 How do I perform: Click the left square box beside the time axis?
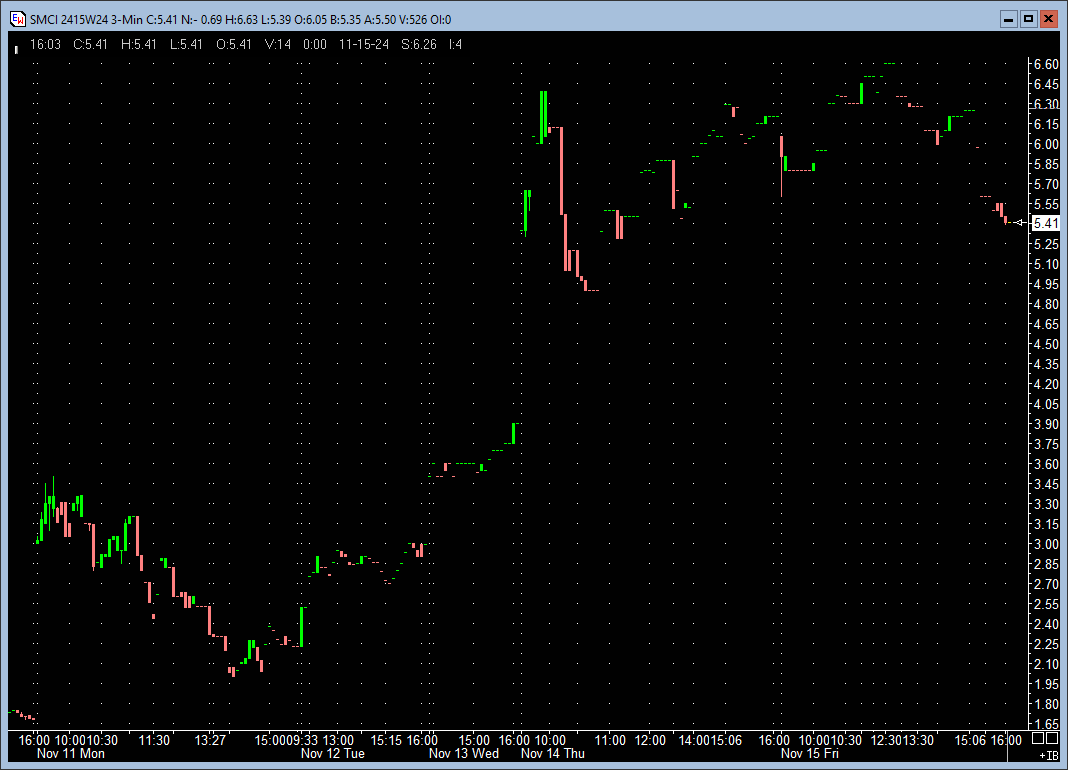[x=1039, y=739]
